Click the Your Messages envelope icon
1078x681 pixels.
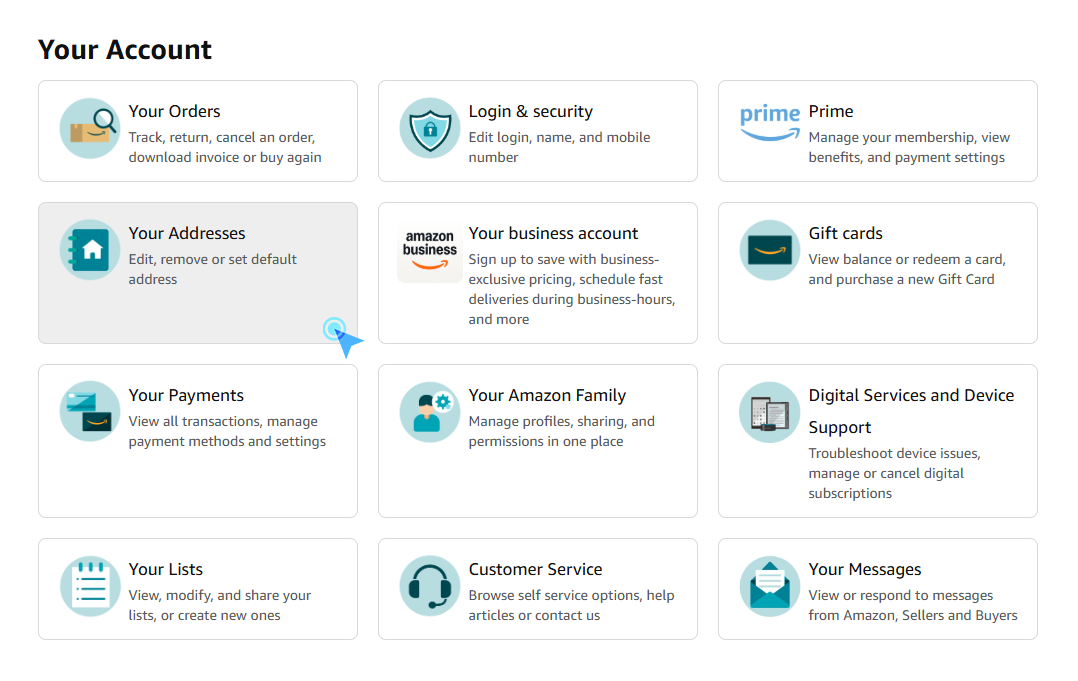(770, 585)
